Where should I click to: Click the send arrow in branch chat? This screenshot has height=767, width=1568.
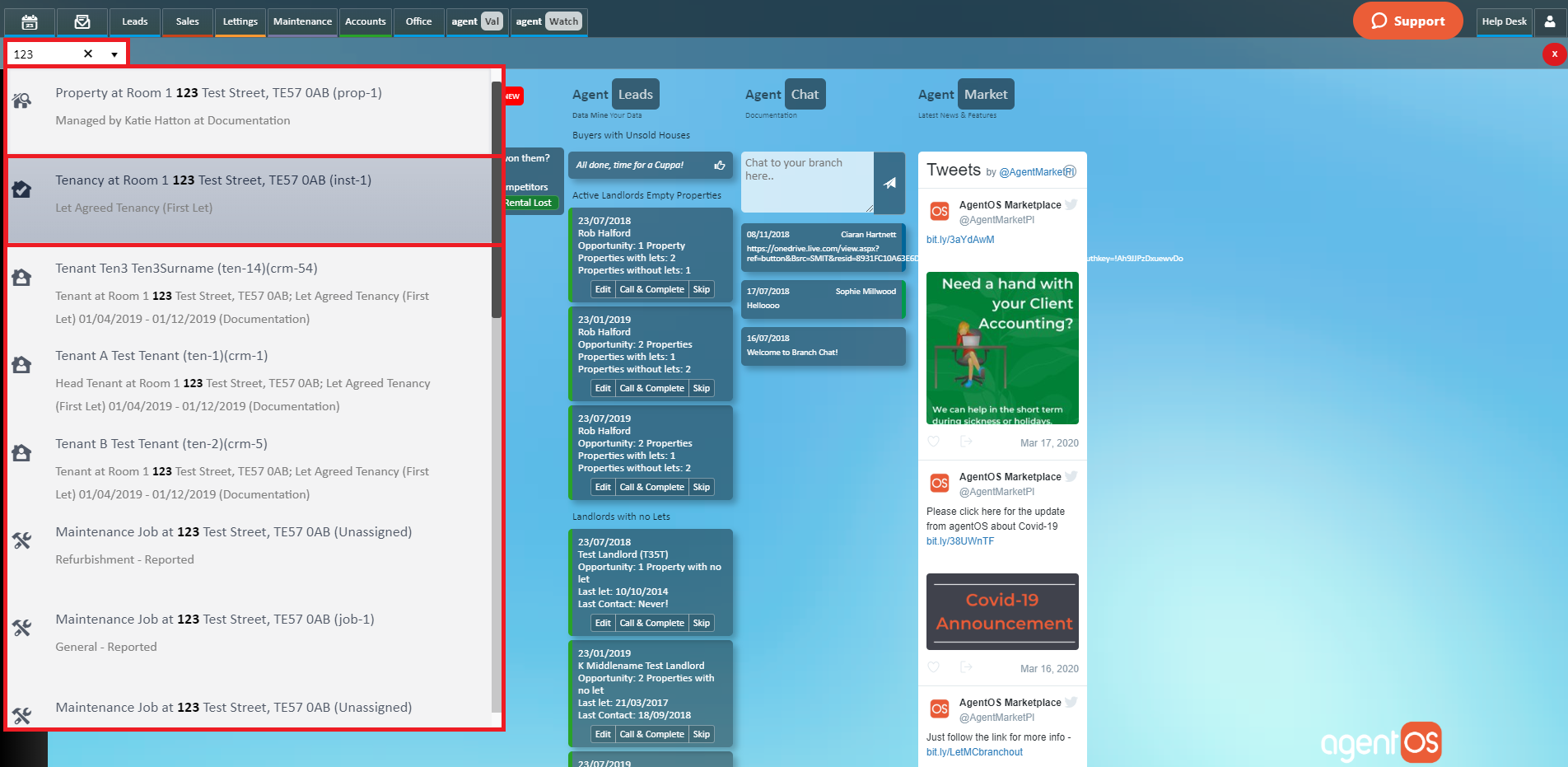pos(889,183)
